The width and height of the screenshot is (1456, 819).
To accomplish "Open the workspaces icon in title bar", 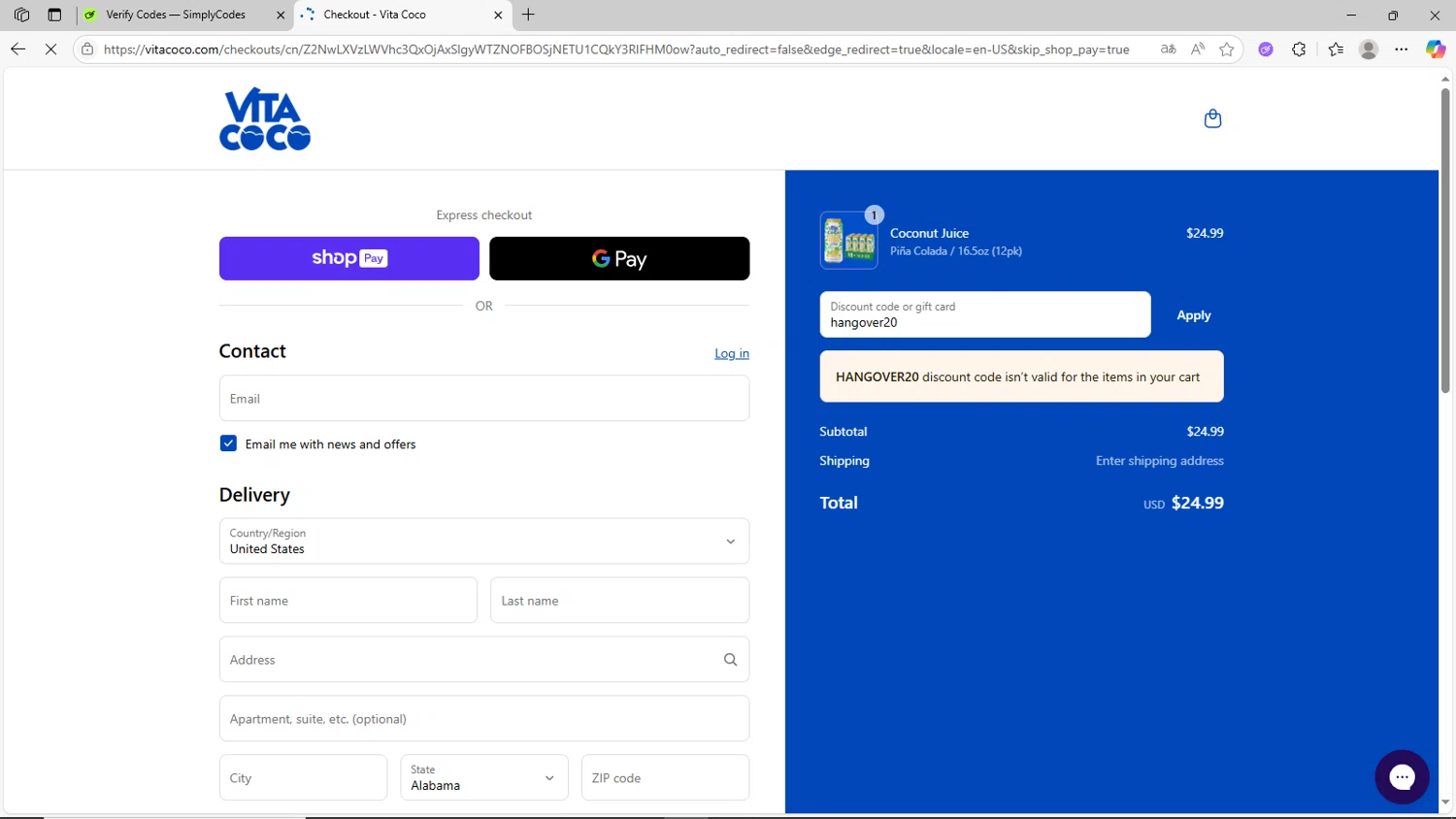I will 21,15.
